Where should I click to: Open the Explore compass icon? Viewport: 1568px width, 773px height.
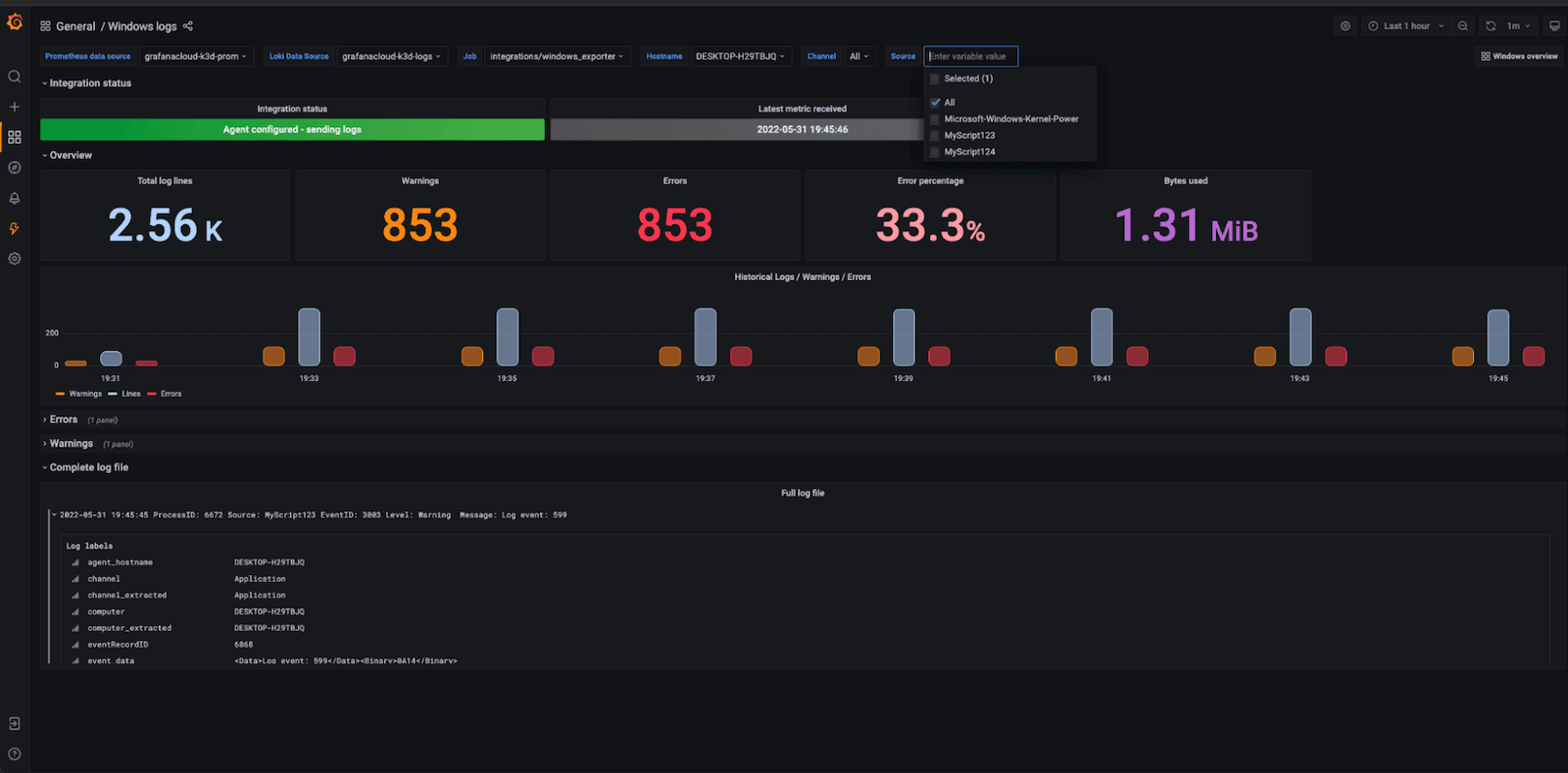pyautogui.click(x=15, y=168)
